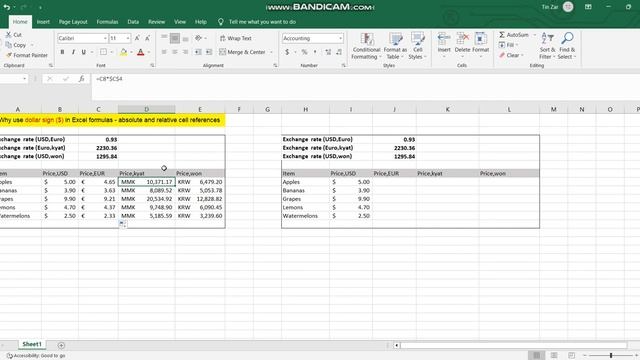
Task: Toggle Underline formatting
Action: pyautogui.click(x=84, y=52)
